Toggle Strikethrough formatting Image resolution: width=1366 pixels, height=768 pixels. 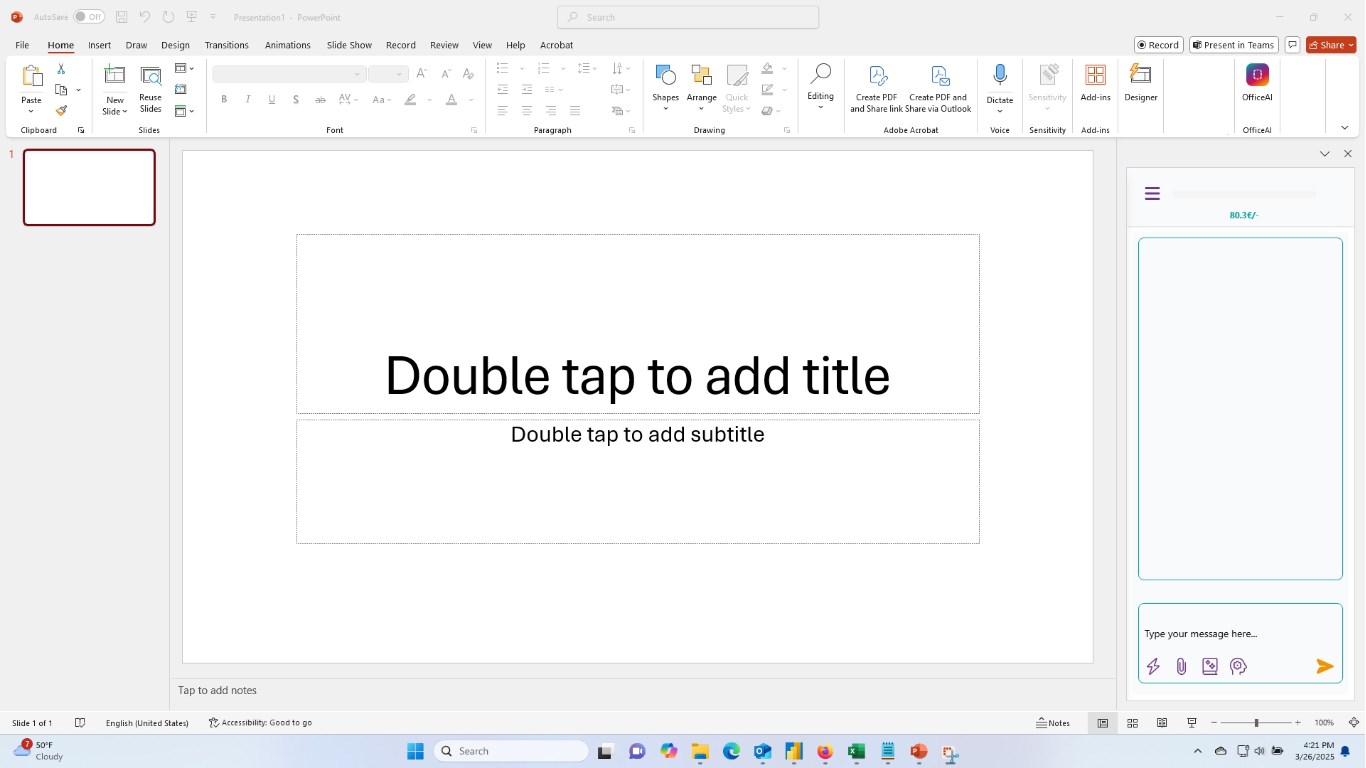tap(320, 99)
